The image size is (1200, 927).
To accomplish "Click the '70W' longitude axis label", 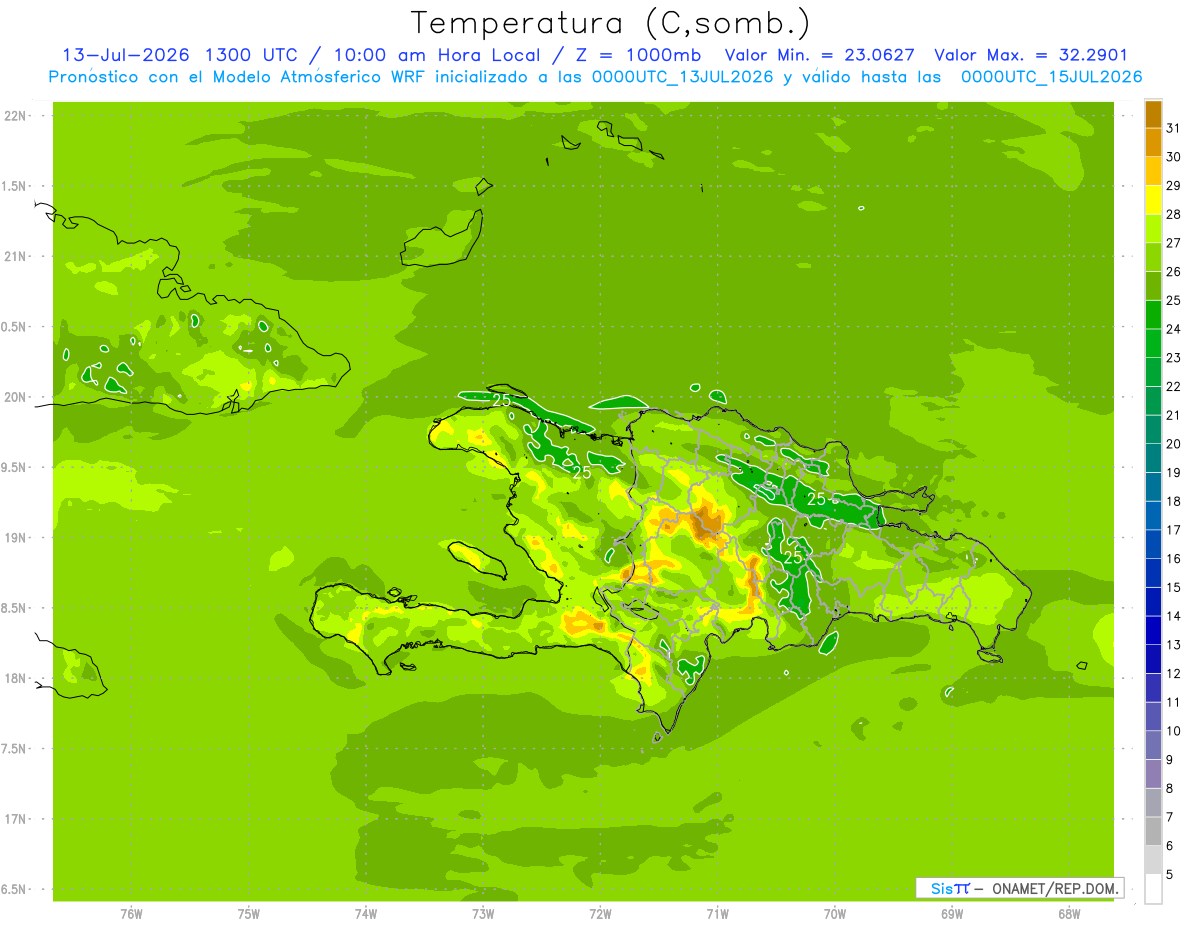I will pos(835,914).
